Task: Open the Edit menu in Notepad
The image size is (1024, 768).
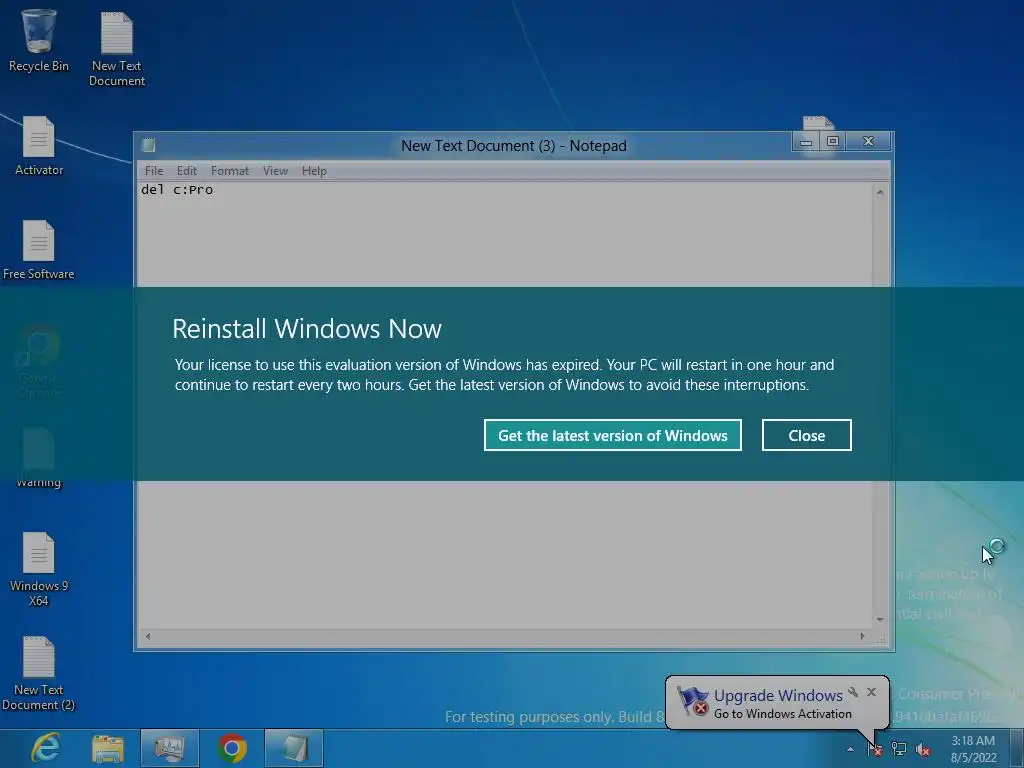Action: click(x=187, y=170)
